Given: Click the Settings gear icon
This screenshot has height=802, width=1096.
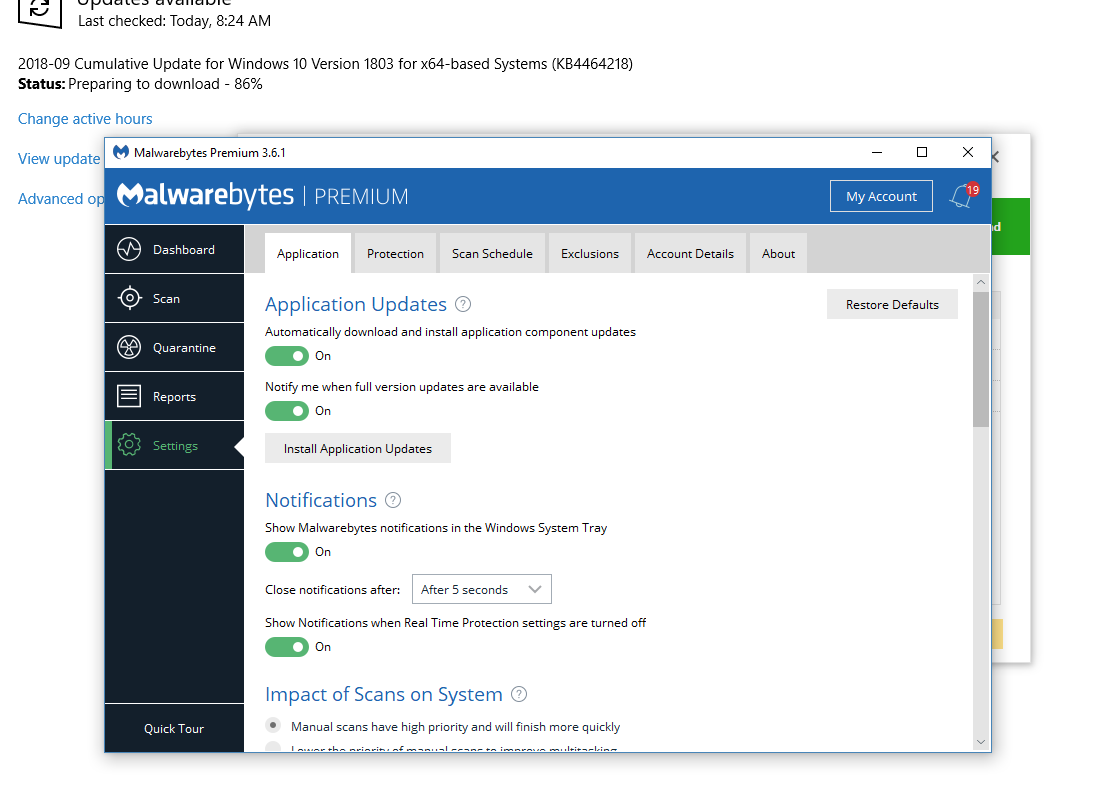Looking at the screenshot, I should click(129, 445).
